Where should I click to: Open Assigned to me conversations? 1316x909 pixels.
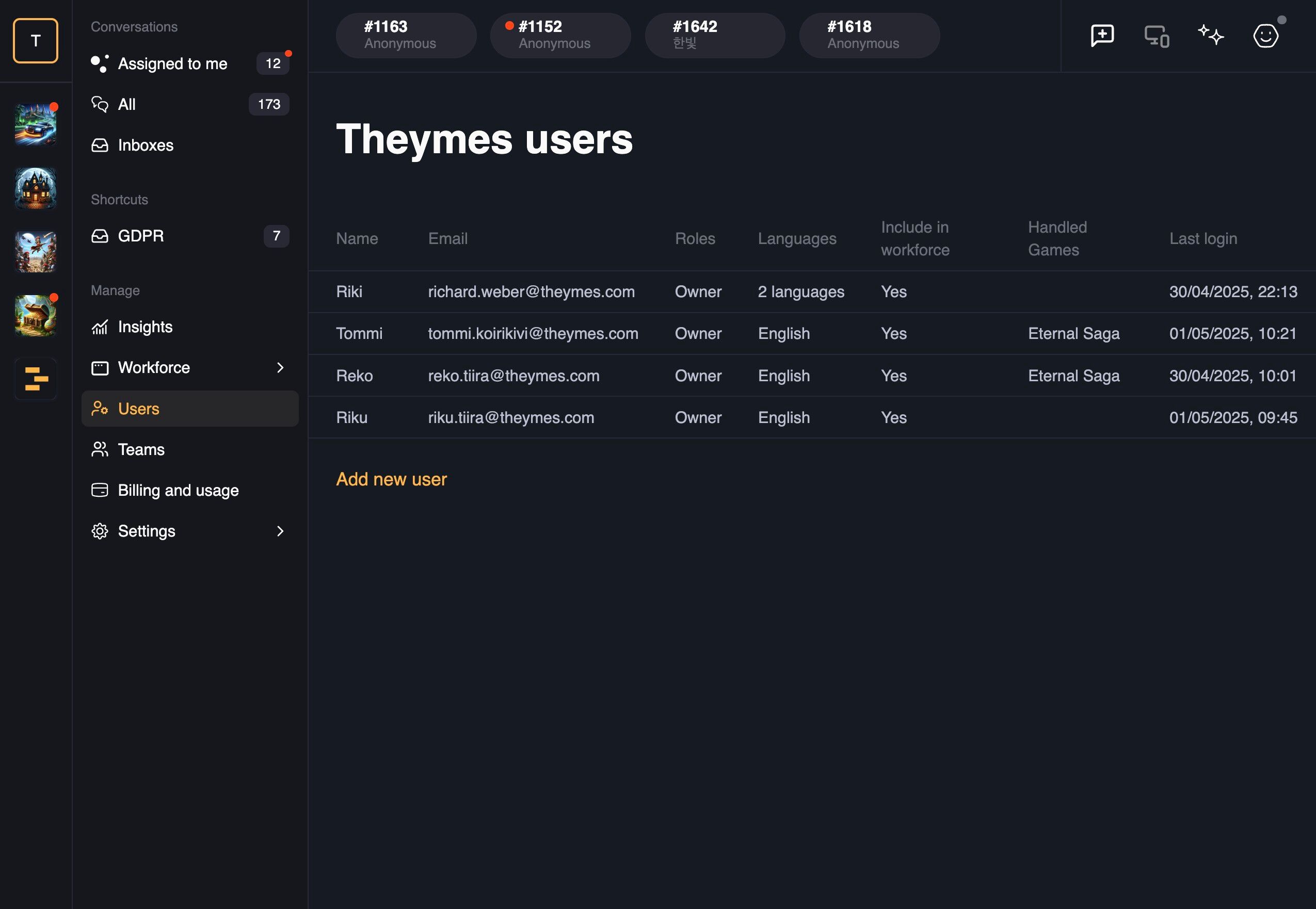(x=190, y=63)
